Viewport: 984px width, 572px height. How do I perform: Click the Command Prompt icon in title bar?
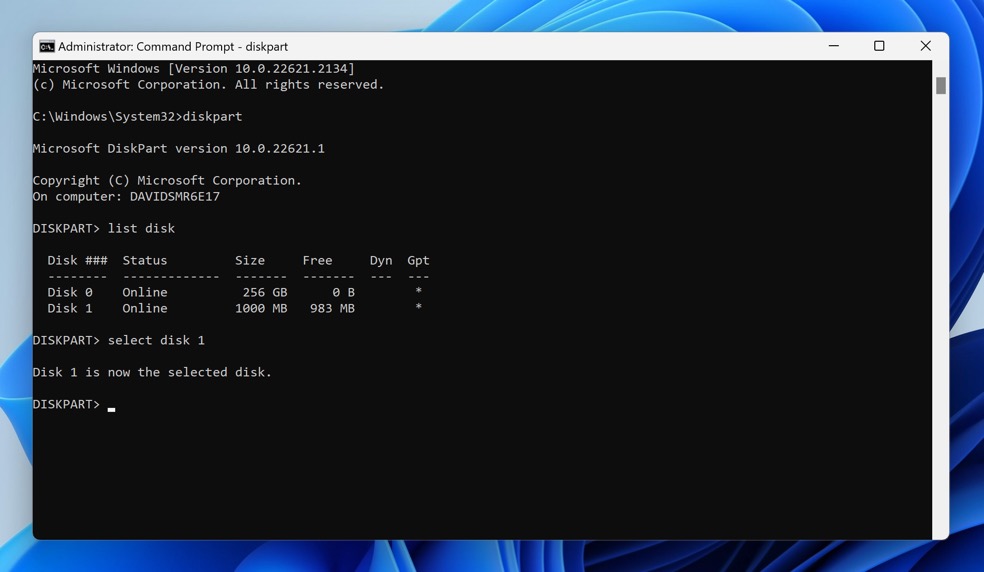pos(47,46)
